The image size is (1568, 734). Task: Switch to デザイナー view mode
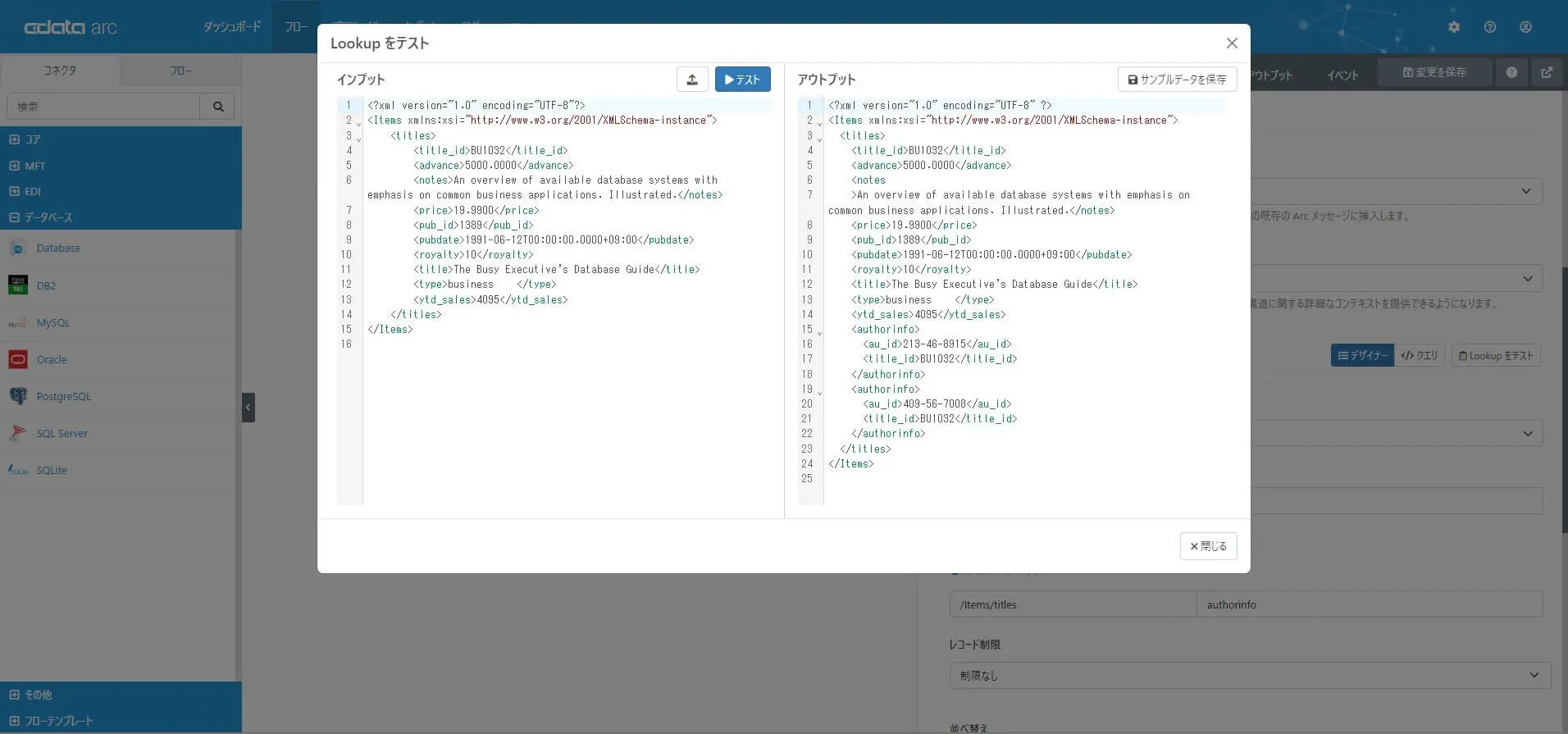click(x=1362, y=356)
